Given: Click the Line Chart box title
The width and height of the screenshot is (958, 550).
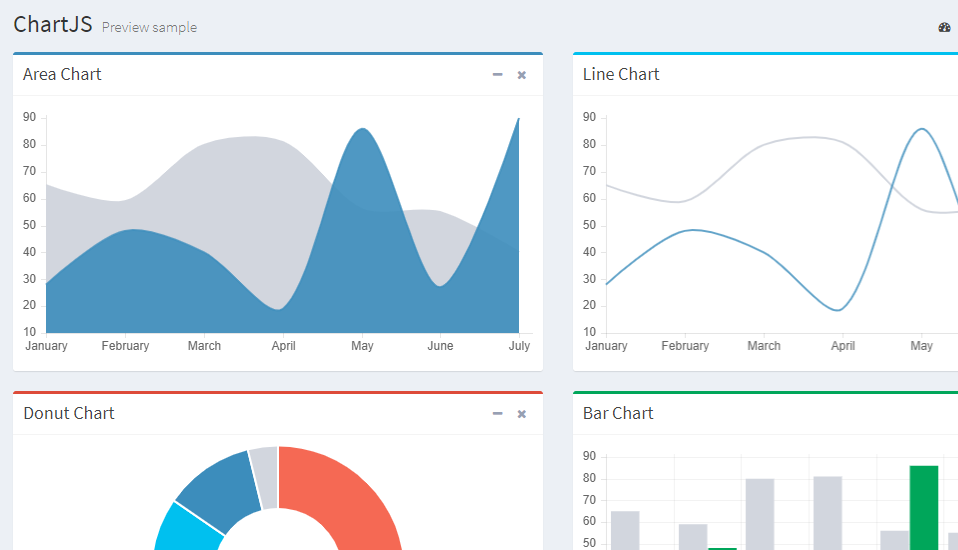Looking at the screenshot, I should (x=621, y=74).
